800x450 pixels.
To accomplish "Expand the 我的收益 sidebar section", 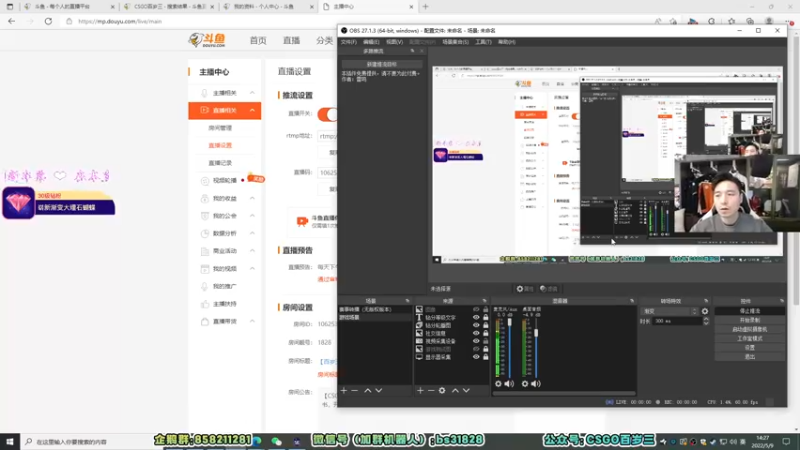I will pyautogui.click(x=252, y=198).
